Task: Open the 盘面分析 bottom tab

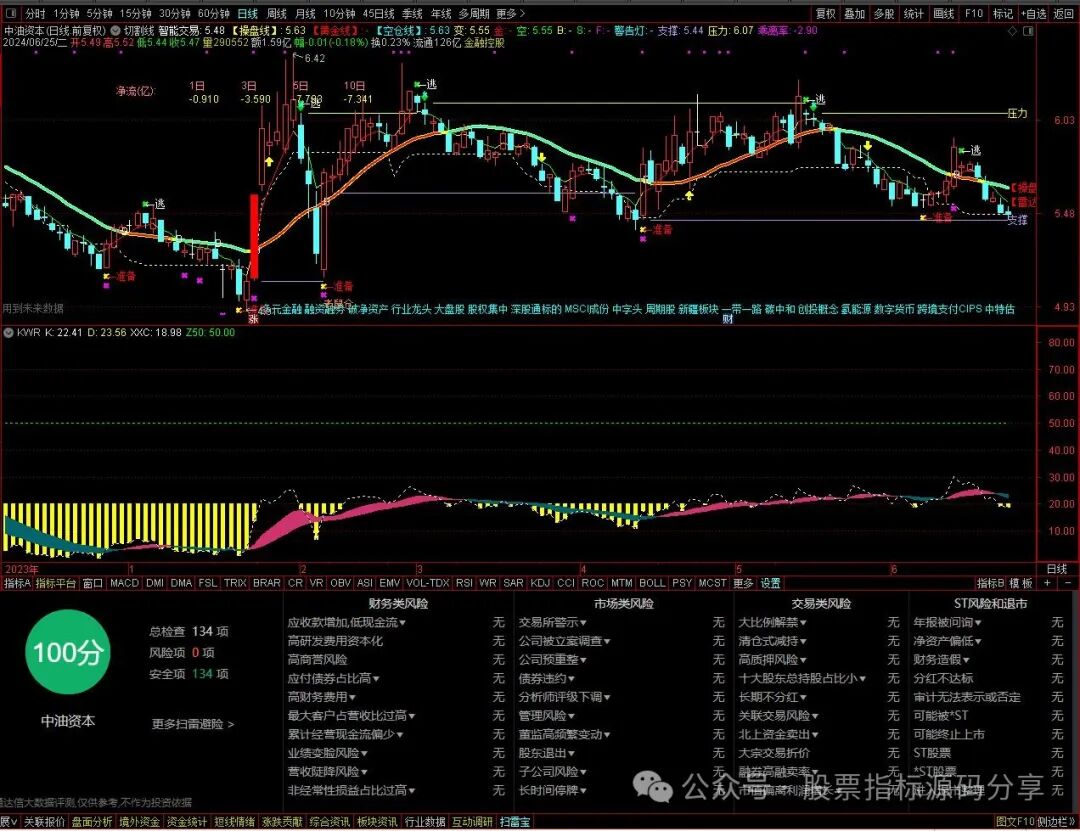Action: pos(92,822)
